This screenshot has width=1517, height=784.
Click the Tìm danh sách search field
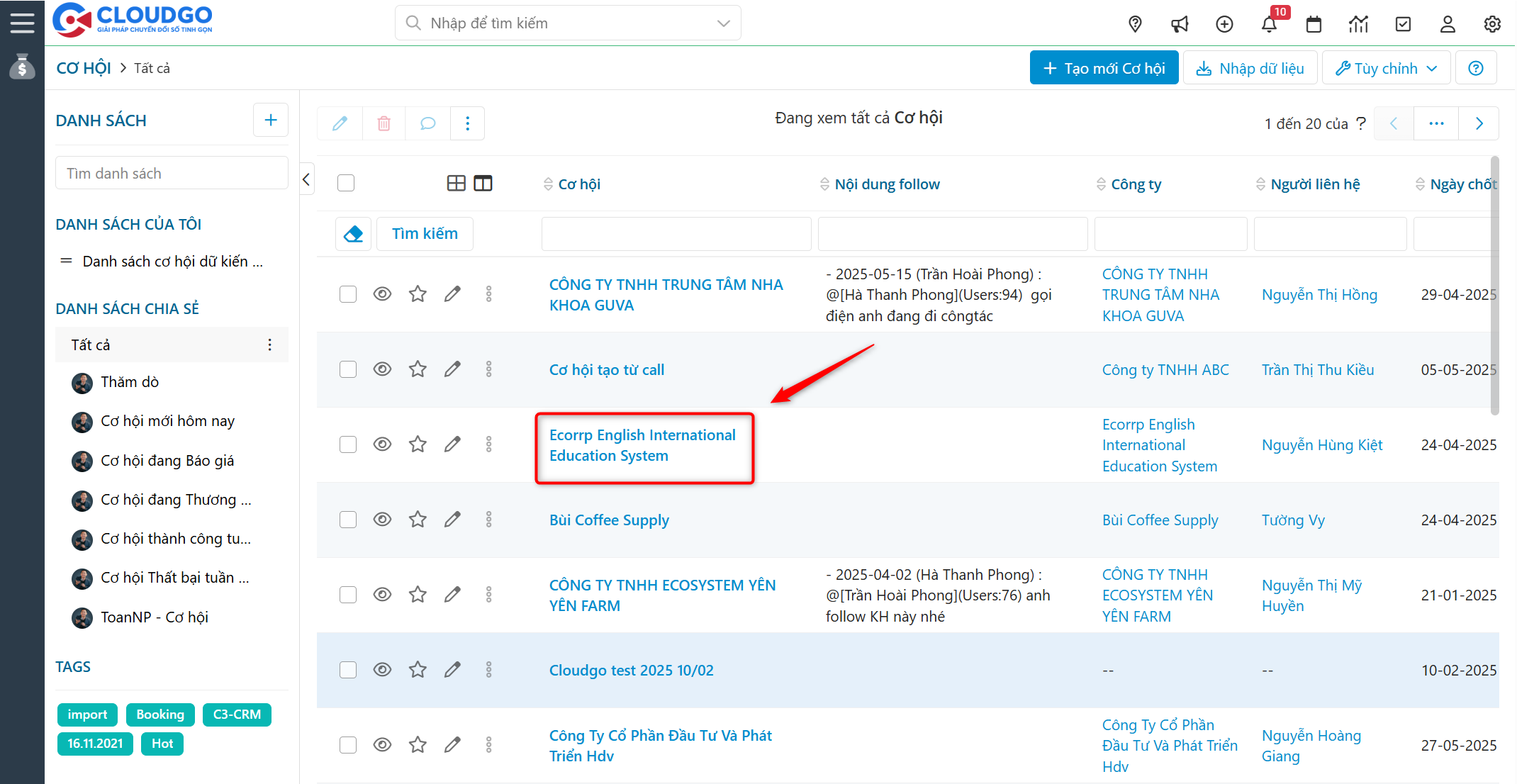point(172,173)
